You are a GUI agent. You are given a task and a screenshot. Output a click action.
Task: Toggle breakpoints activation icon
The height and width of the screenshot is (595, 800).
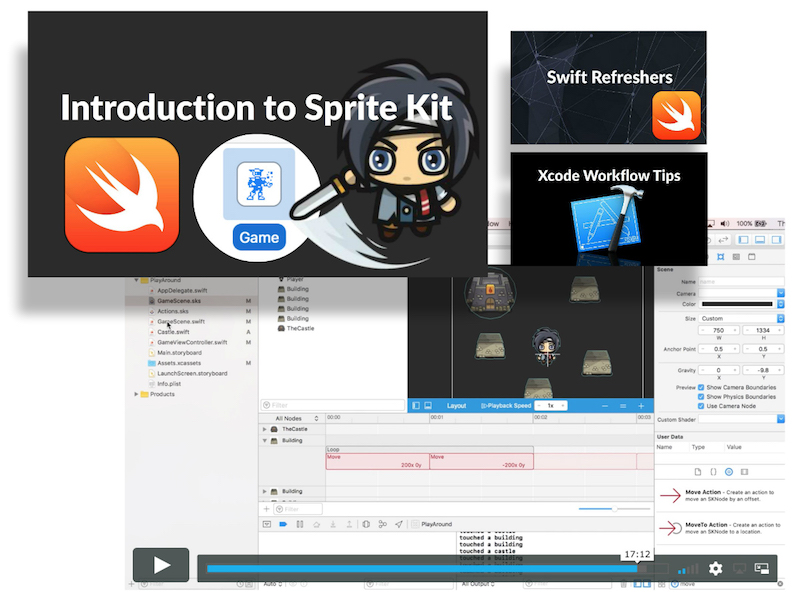pos(283,524)
